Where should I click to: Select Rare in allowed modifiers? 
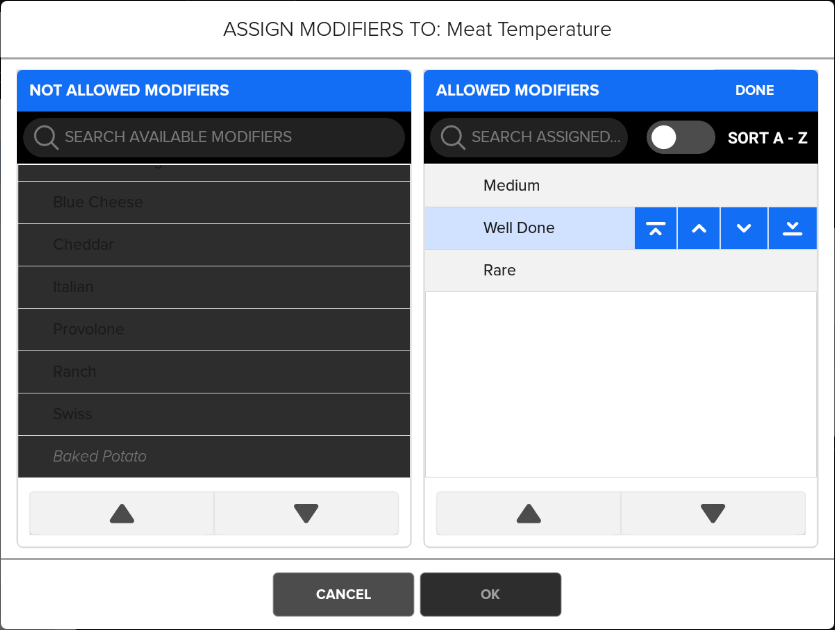click(620, 270)
